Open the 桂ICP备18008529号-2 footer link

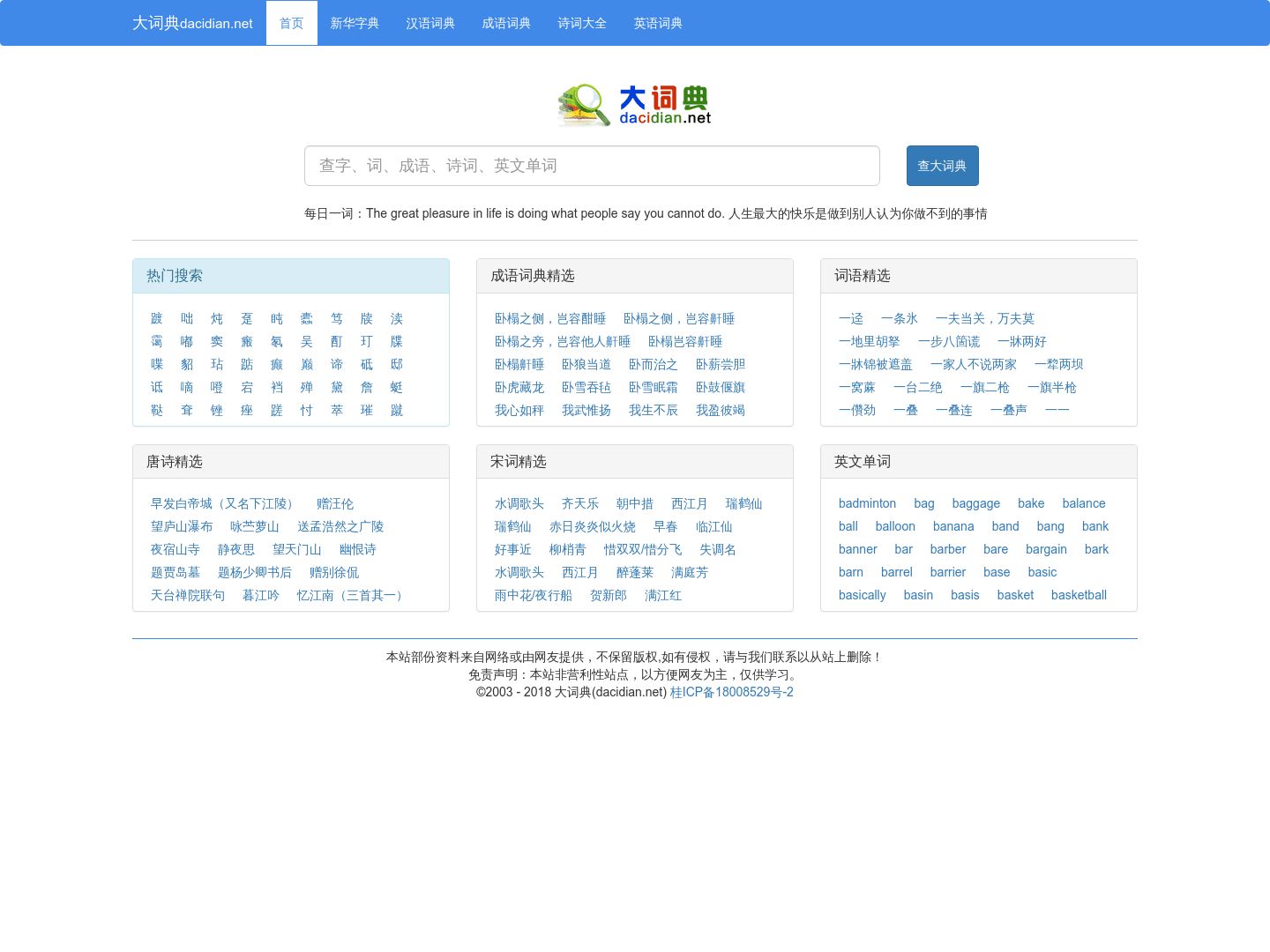[x=732, y=692]
